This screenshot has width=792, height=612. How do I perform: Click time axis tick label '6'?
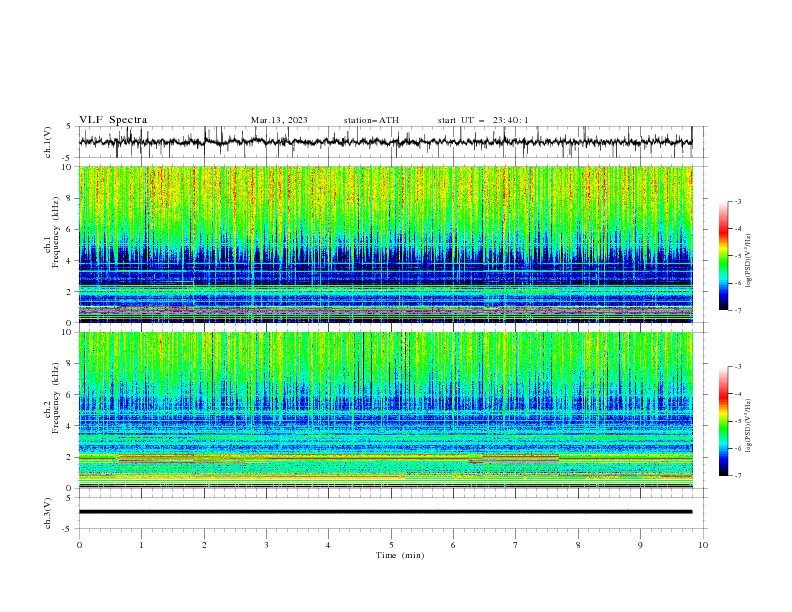(x=453, y=545)
